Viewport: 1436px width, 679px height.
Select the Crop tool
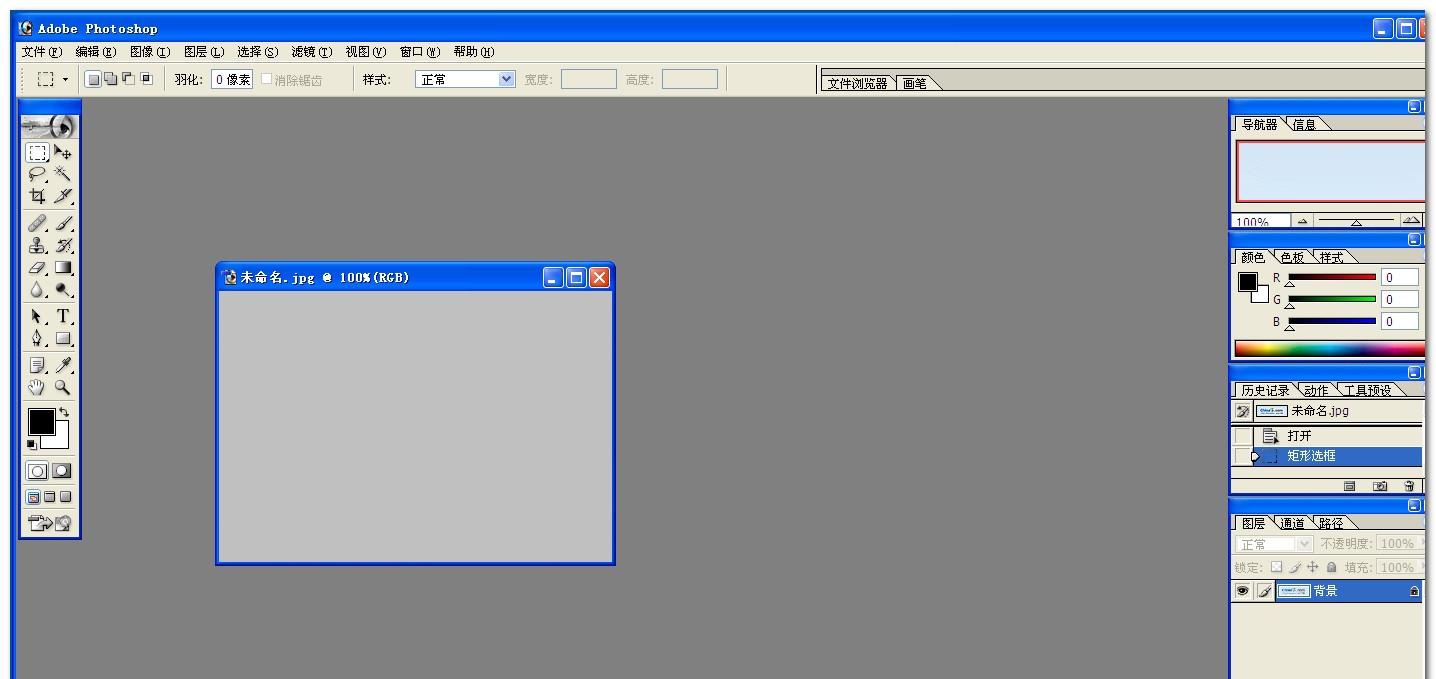tap(37, 196)
